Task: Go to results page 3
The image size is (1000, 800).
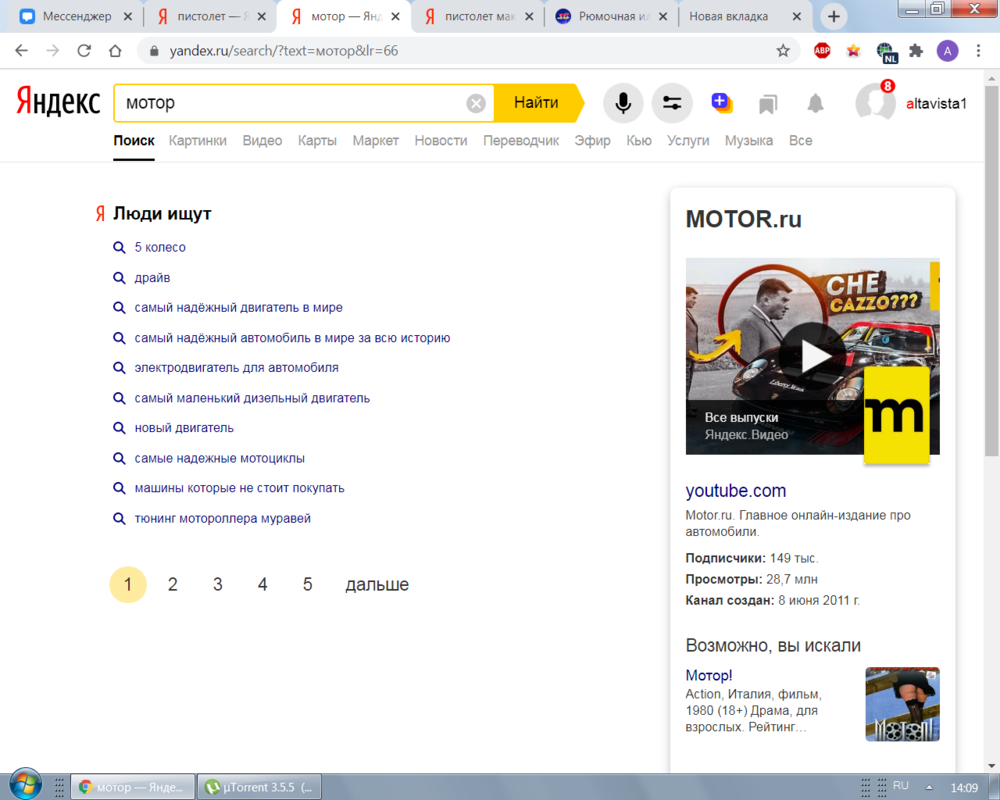Action: (x=217, y=584)
